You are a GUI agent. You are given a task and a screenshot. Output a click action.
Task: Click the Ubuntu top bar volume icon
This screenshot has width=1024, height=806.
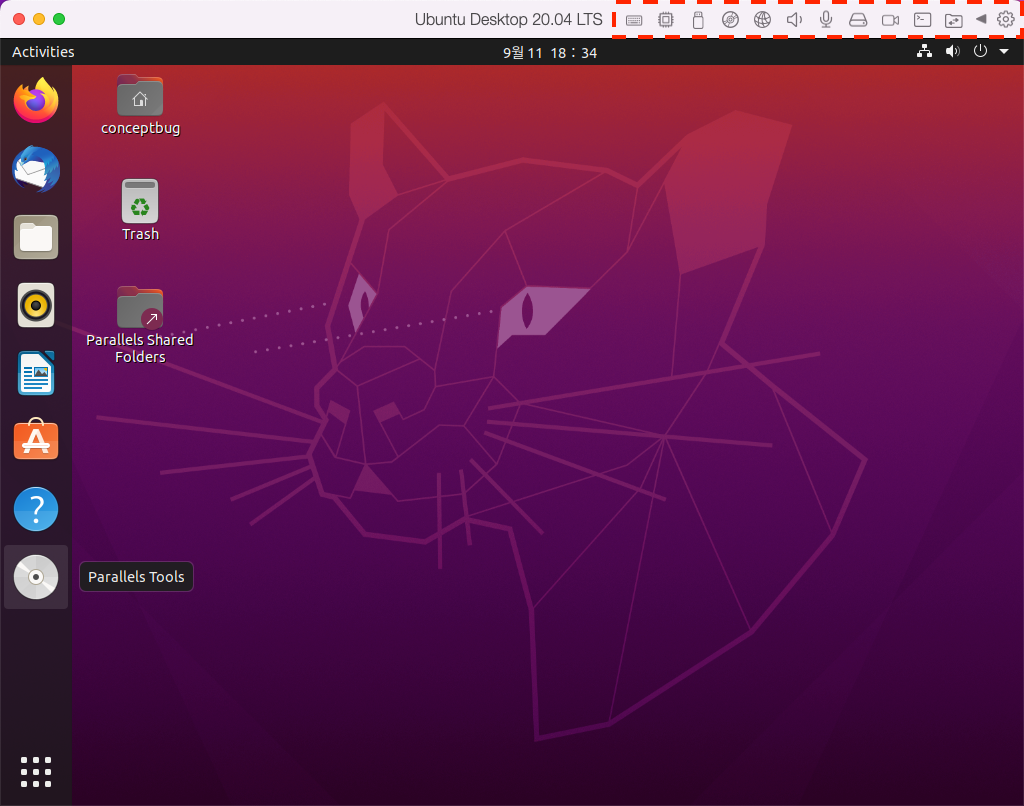point(953,51)
